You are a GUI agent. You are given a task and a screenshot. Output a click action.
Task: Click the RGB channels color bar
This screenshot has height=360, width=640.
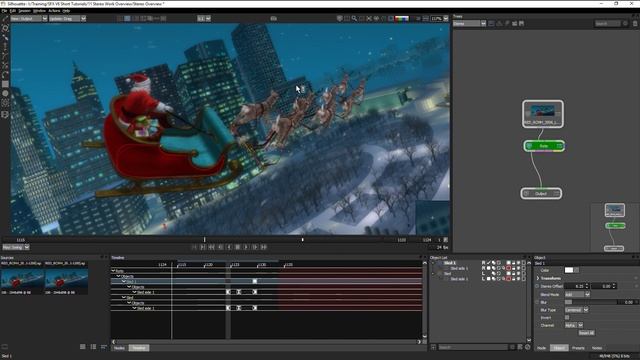(x=402, y=18)
